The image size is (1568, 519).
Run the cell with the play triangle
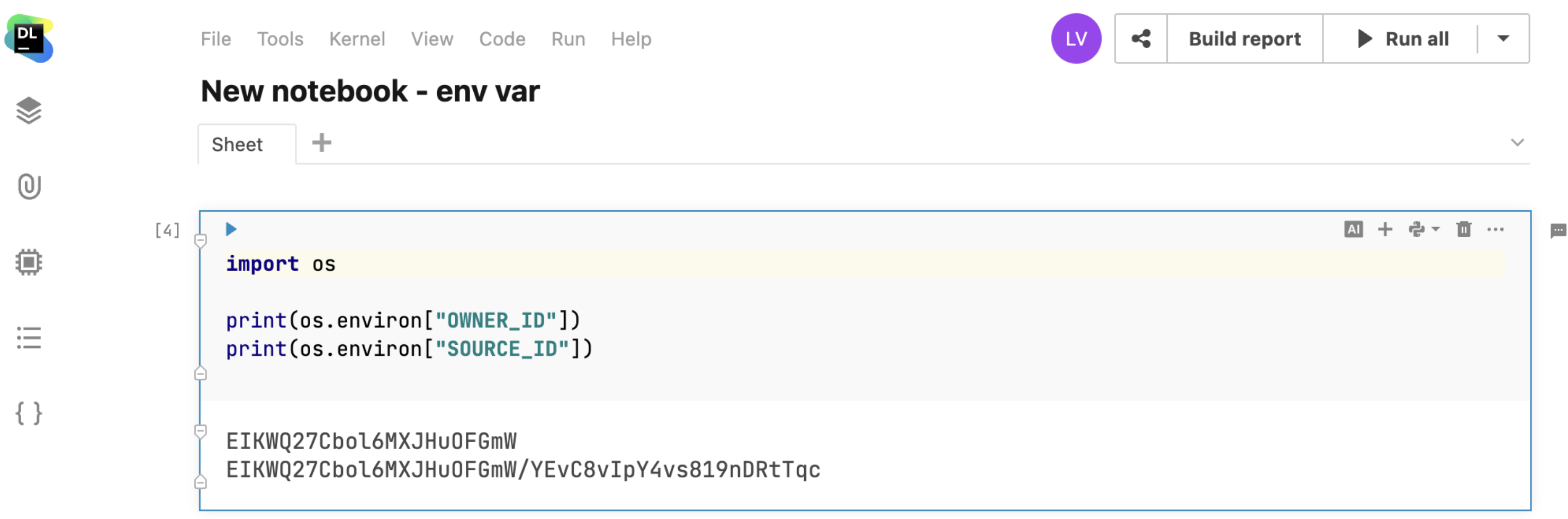click(x=230, y=229)
